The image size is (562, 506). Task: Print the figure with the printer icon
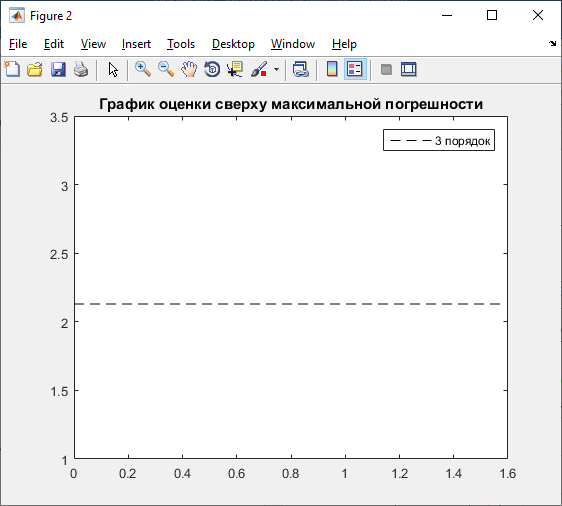click(81, 69)
